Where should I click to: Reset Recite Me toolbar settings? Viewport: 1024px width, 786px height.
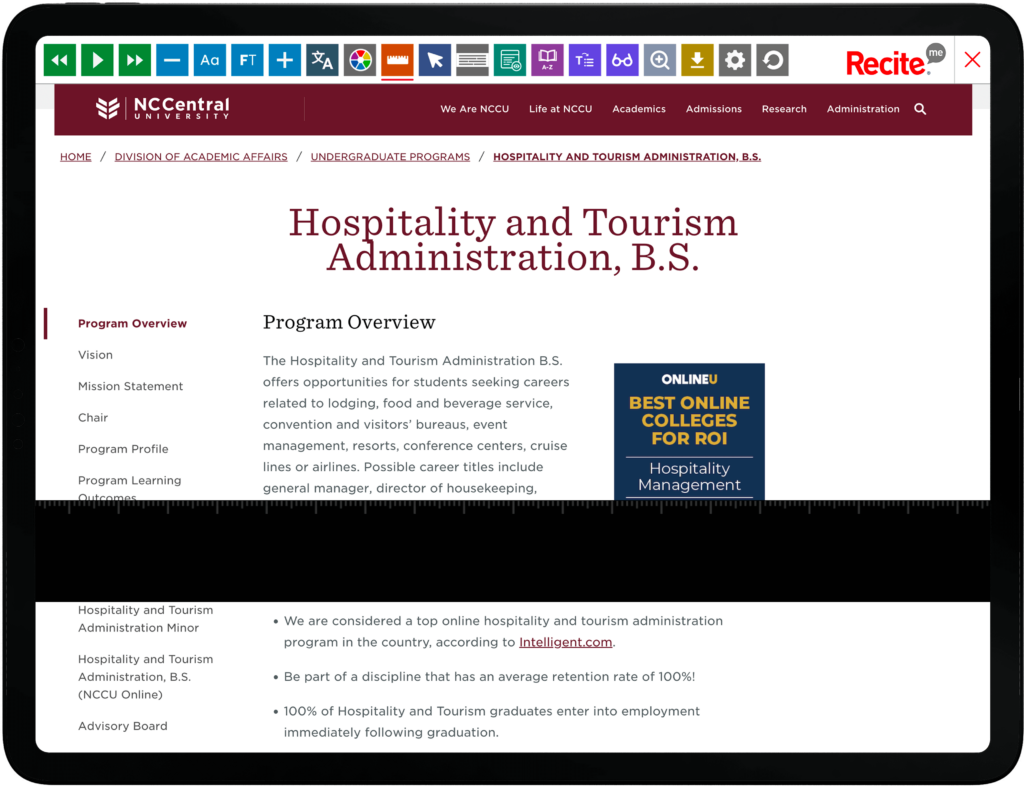tap(772, 60)
